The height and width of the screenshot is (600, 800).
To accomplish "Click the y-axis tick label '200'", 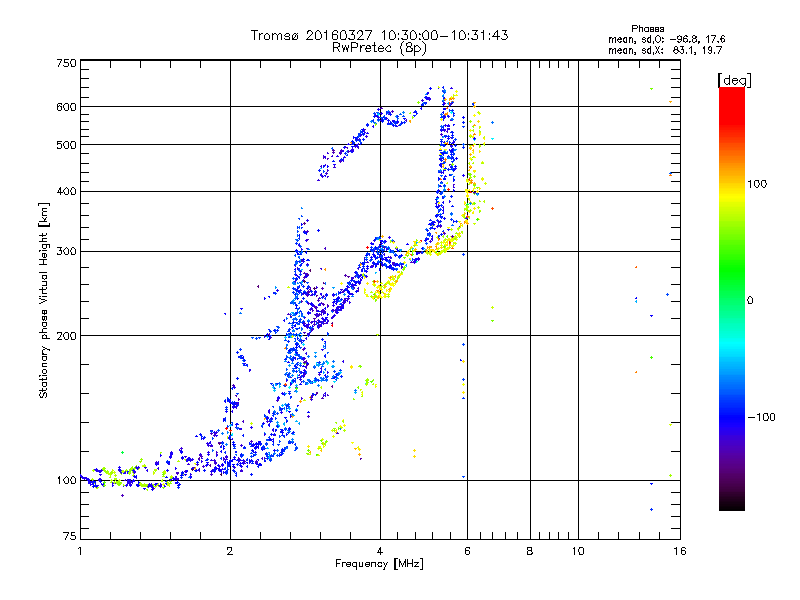I will click(66, 336).
